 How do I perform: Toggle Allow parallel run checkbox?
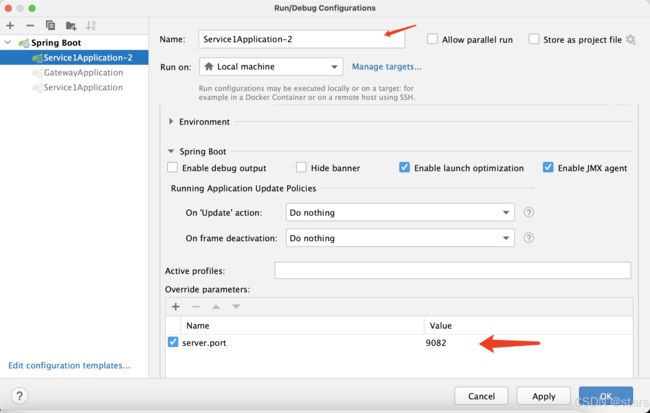[432, 39]
